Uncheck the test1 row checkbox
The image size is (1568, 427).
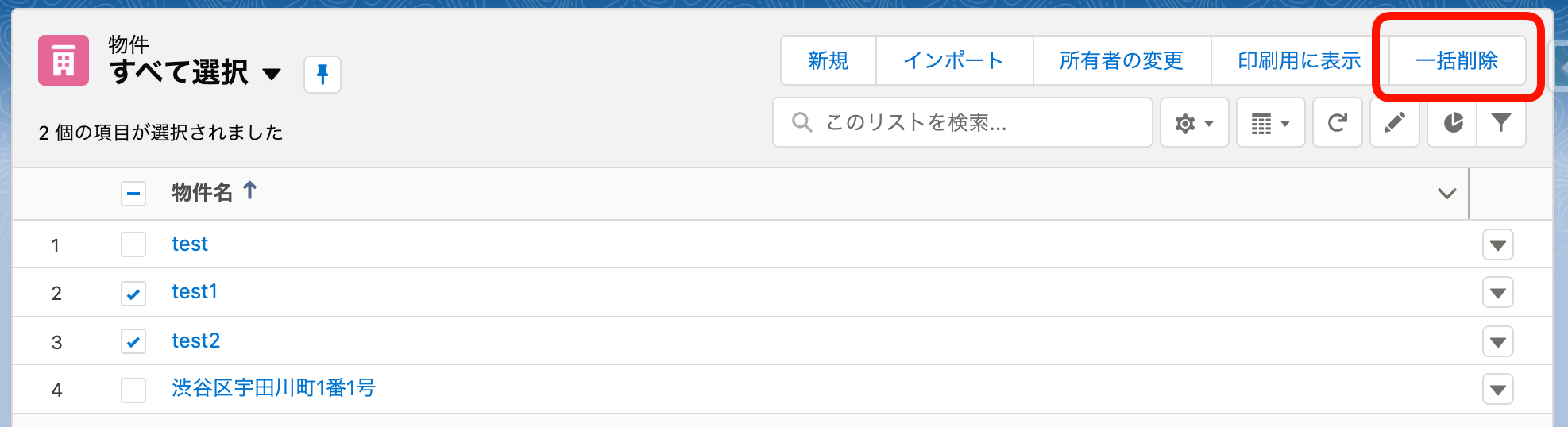tap(133, 294)
